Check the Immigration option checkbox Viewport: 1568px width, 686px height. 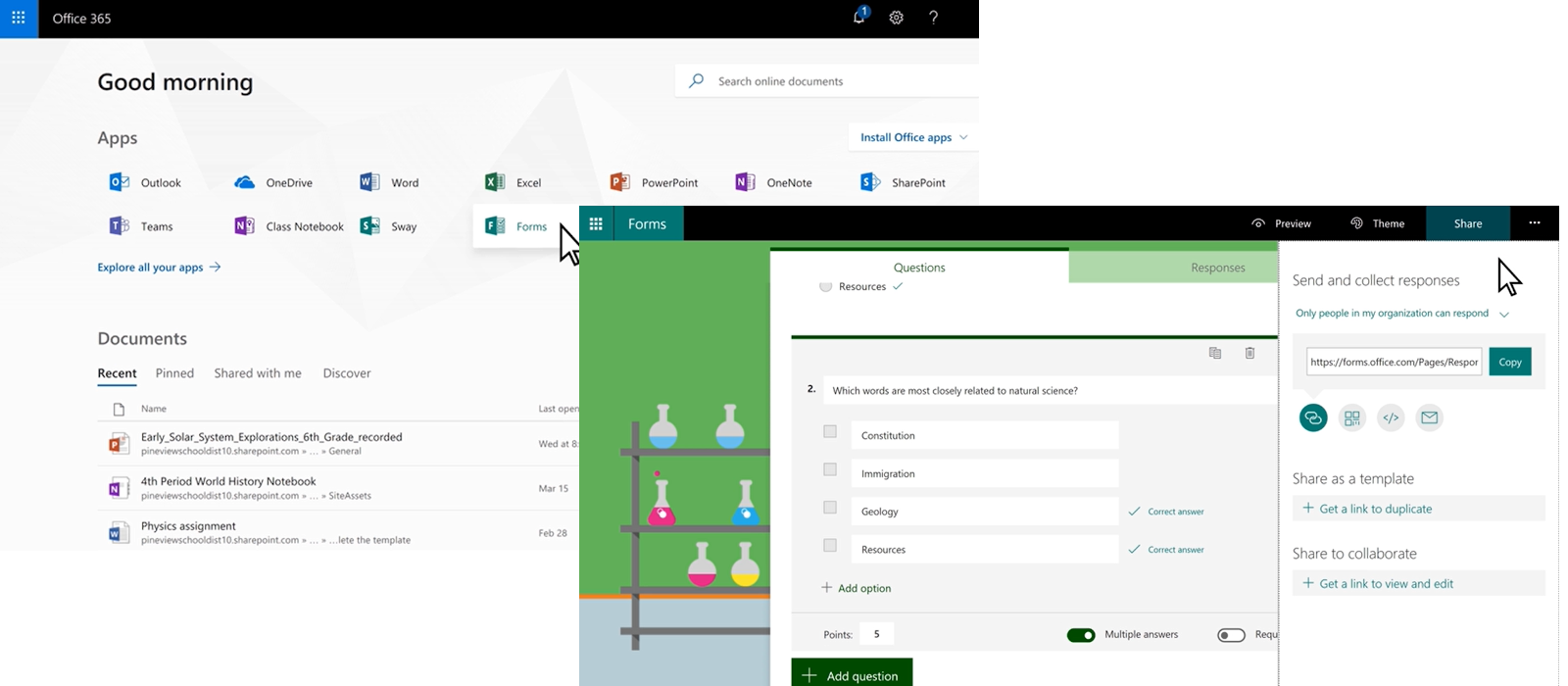[x=830, y=469]
